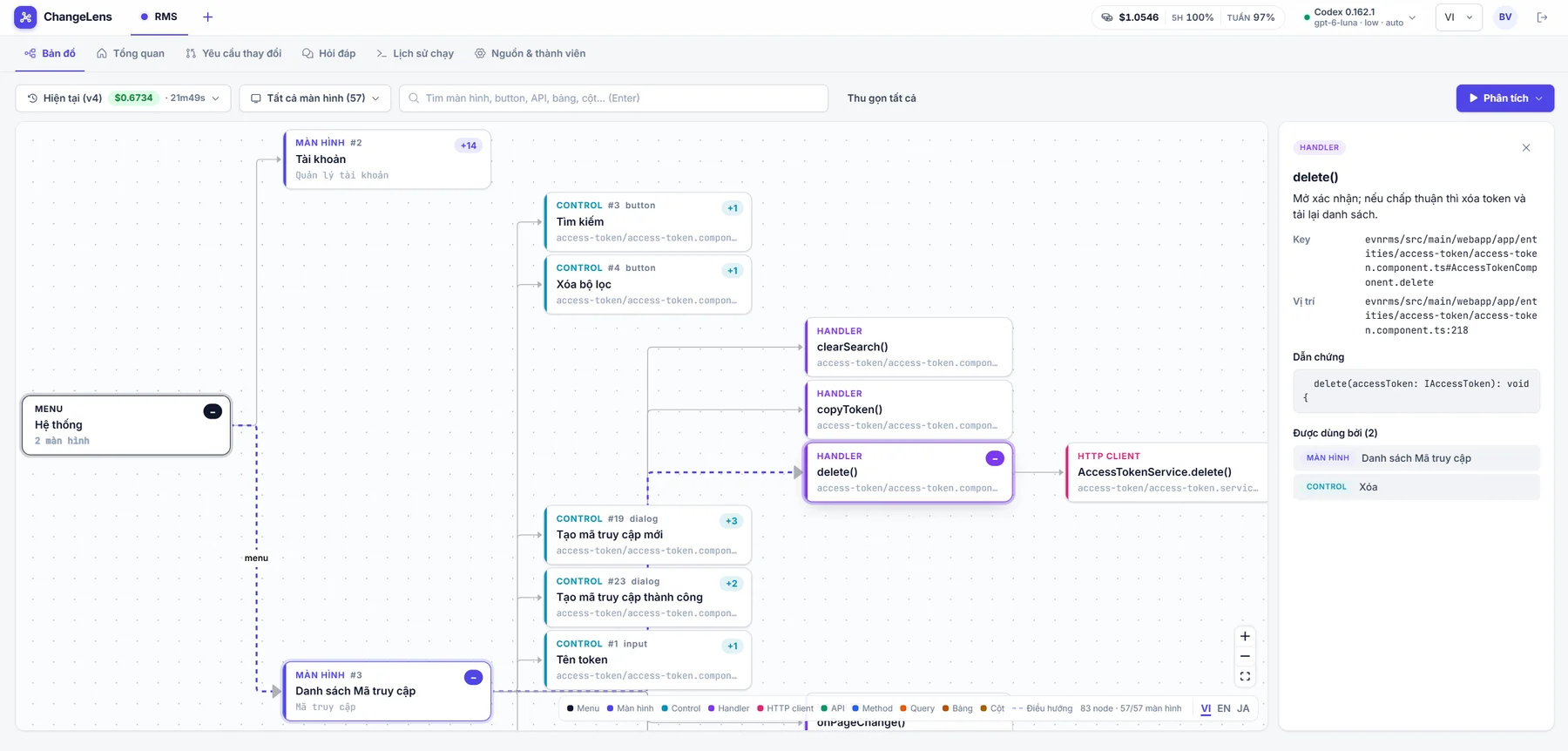Select the AccessTokenService.delete() HTTP client node
Screen dimensions: 1568x751
coord(1167,472)
